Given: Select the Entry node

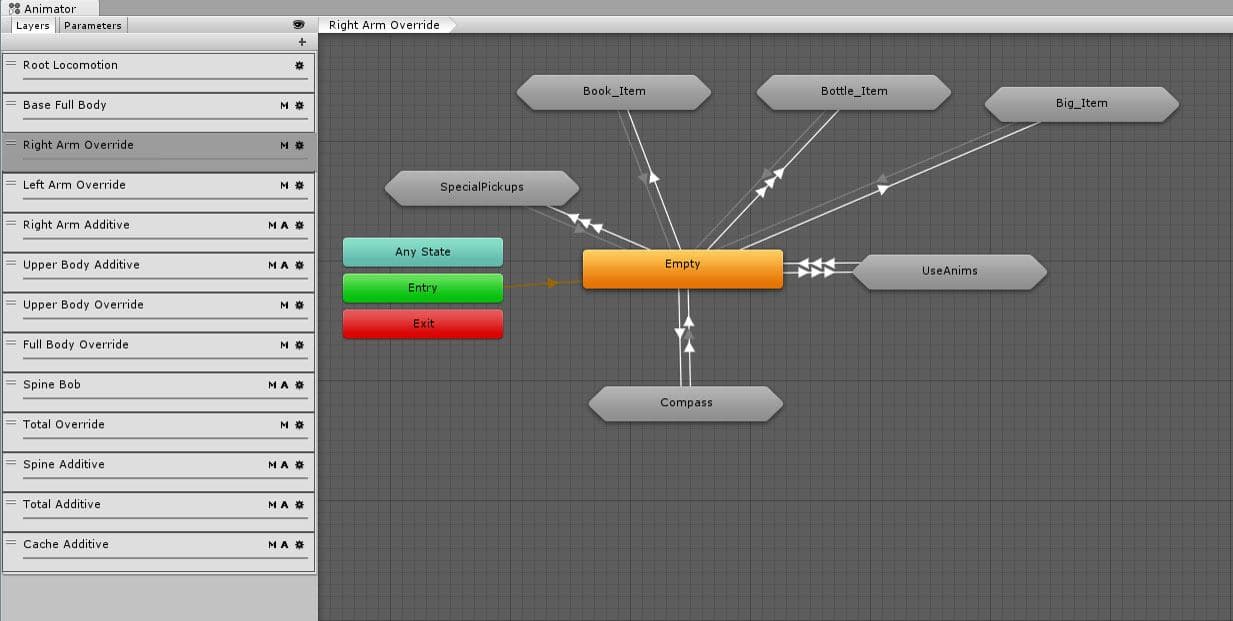Looking at the screenshot, I should tap(422, 288).
